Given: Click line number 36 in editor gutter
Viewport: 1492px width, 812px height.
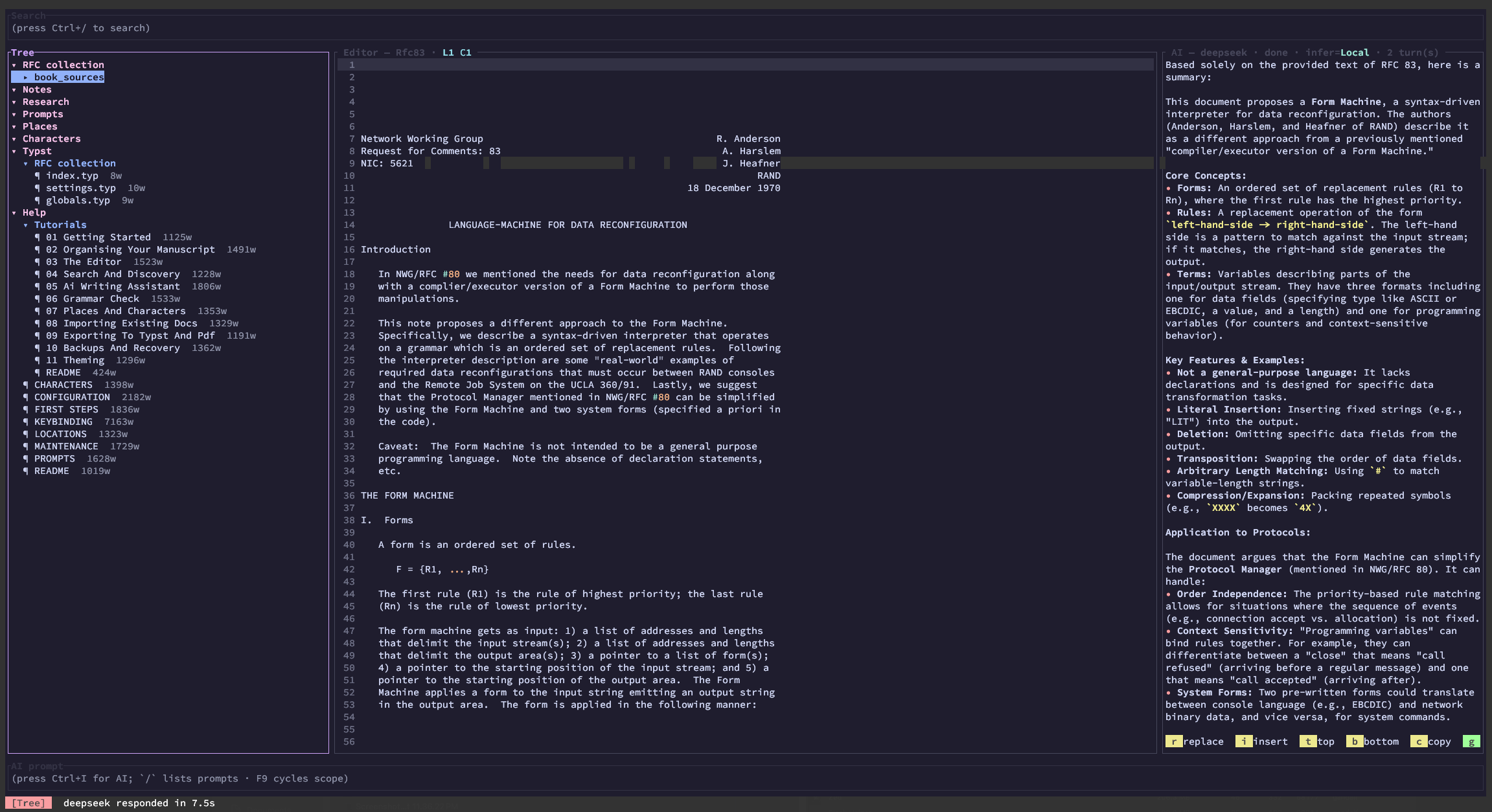Looking at the screenshot, I should (349, 495).
